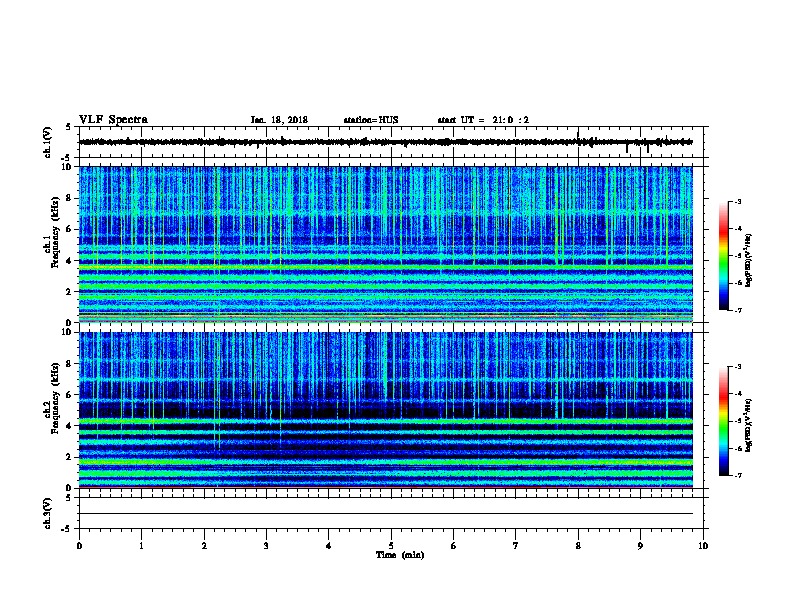Click the ch.1 spectrogram panel
The width and height of the screenshot is (792, 612).
pos(385,244)
